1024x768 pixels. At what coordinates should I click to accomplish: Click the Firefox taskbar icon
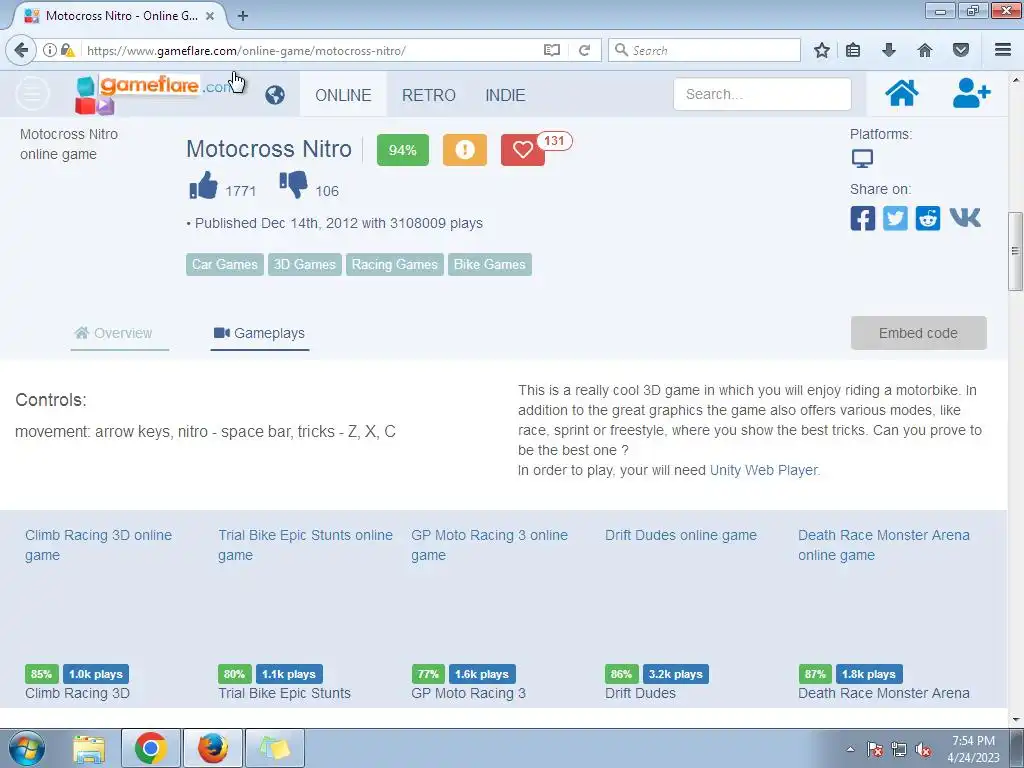pos(213,748)
